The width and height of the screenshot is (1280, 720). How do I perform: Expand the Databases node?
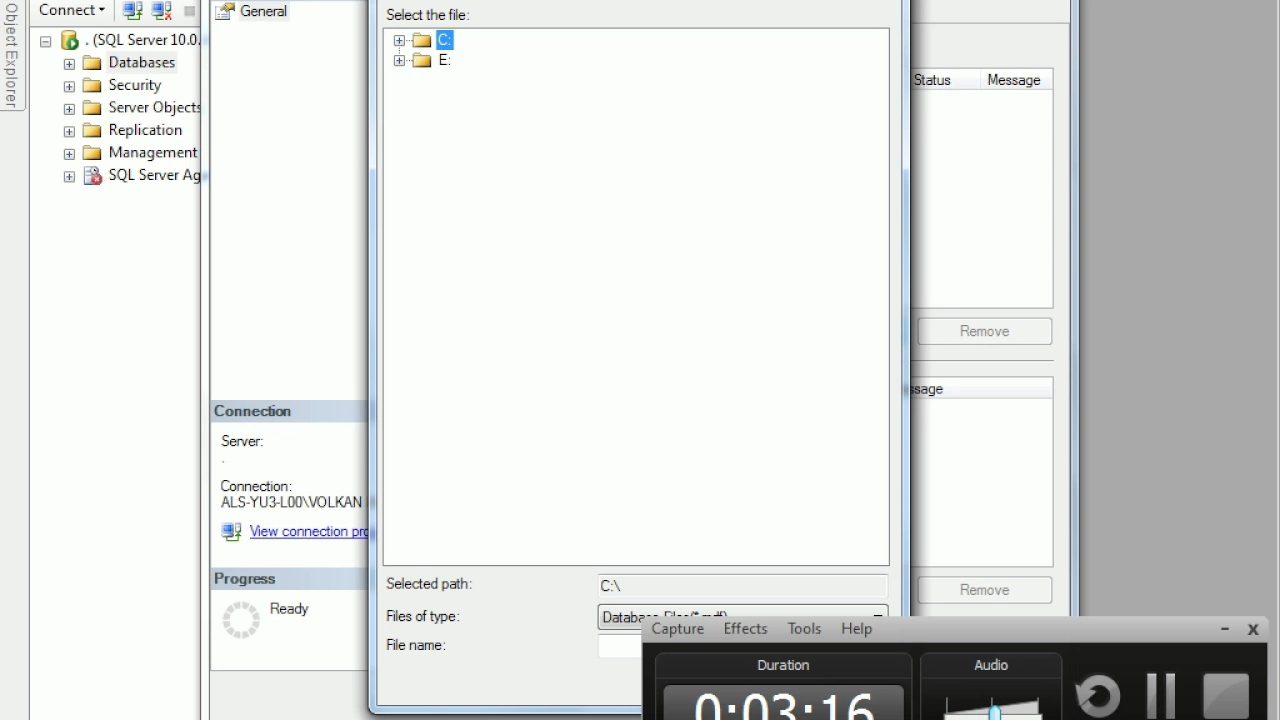click(69, 63)
